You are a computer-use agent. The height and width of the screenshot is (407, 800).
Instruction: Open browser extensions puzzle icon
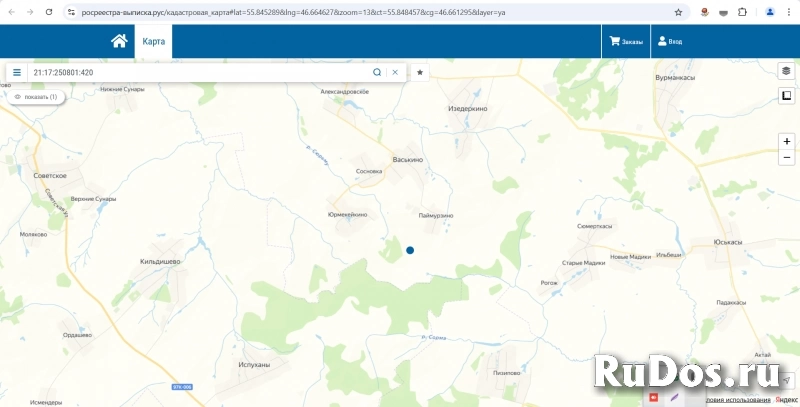(x=742, y=12)
